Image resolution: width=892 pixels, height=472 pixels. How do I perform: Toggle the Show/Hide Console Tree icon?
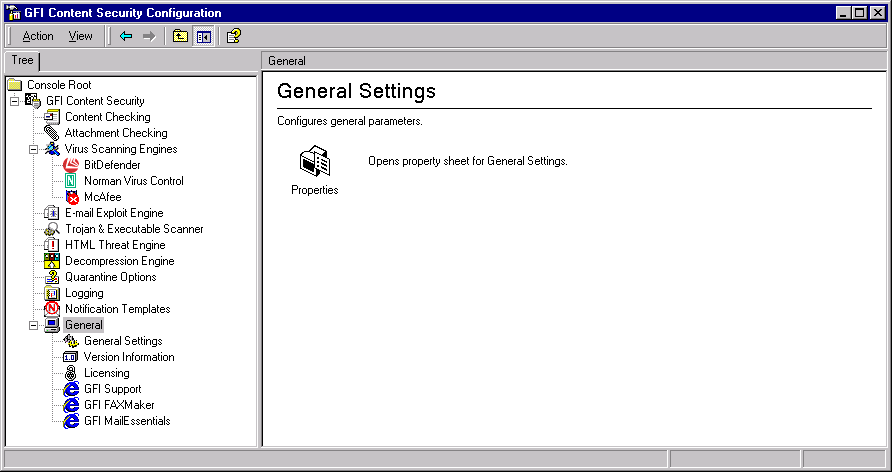204,36
